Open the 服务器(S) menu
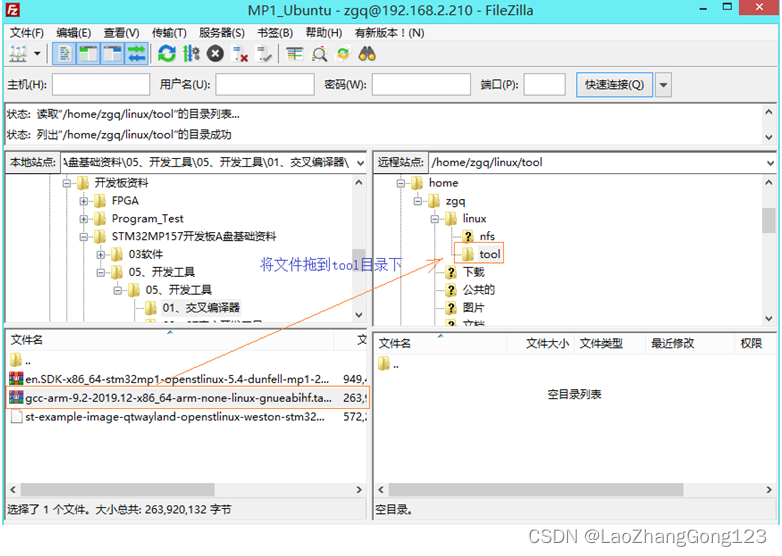 tap(222, 33)
